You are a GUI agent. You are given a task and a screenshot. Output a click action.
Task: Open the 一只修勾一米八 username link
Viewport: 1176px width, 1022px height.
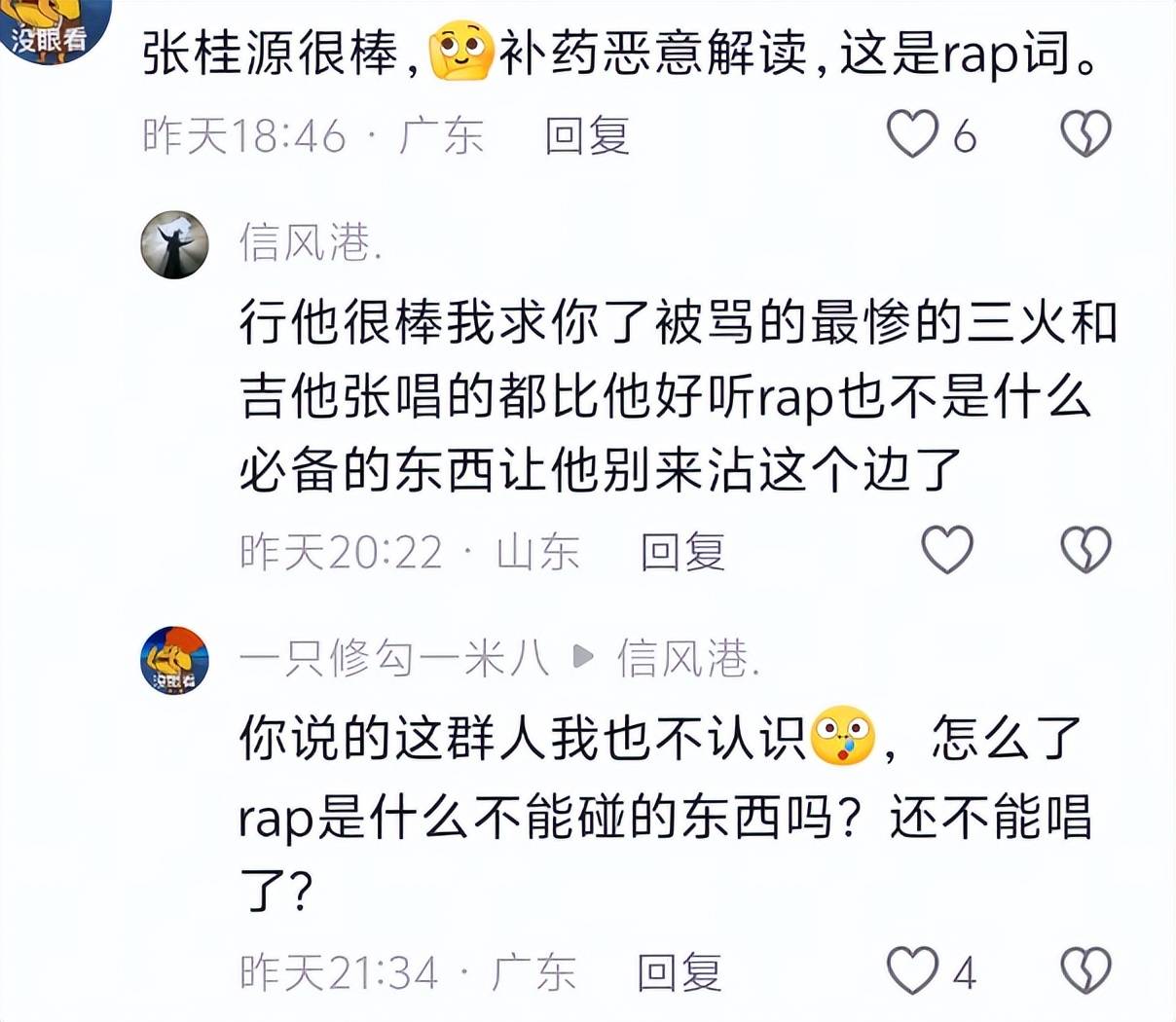[394, 659]
